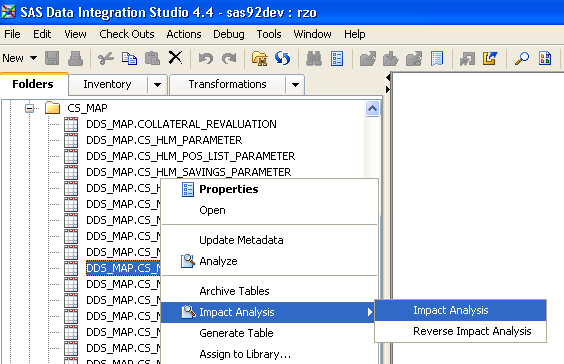Click the Copy toolbar icon
The width and height of the screenshot is (564, 364).
point(129,58)
